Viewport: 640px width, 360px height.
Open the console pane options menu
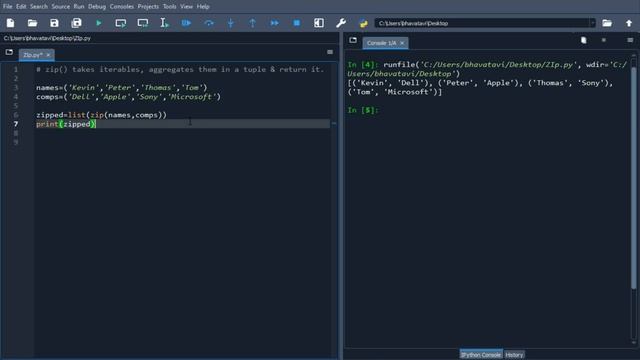[x=630, y=40]
